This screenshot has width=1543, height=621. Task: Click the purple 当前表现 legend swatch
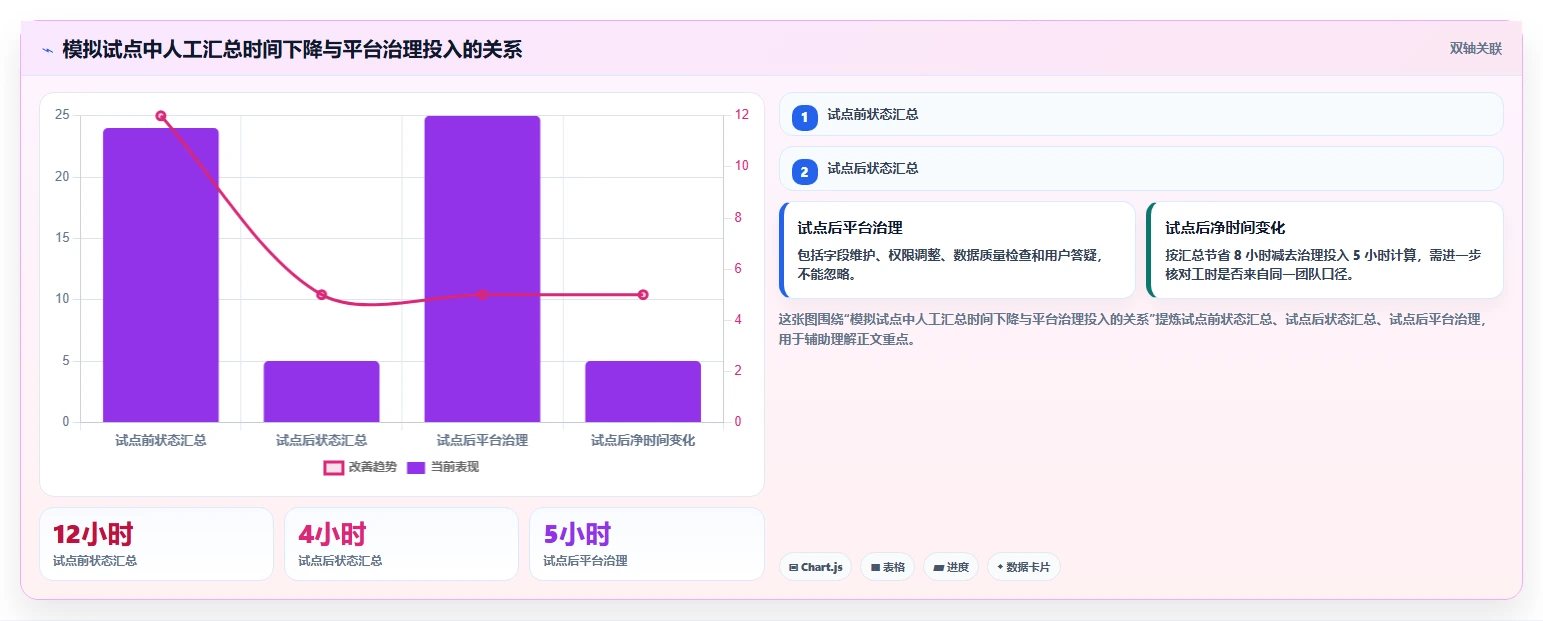coord(416,467)
